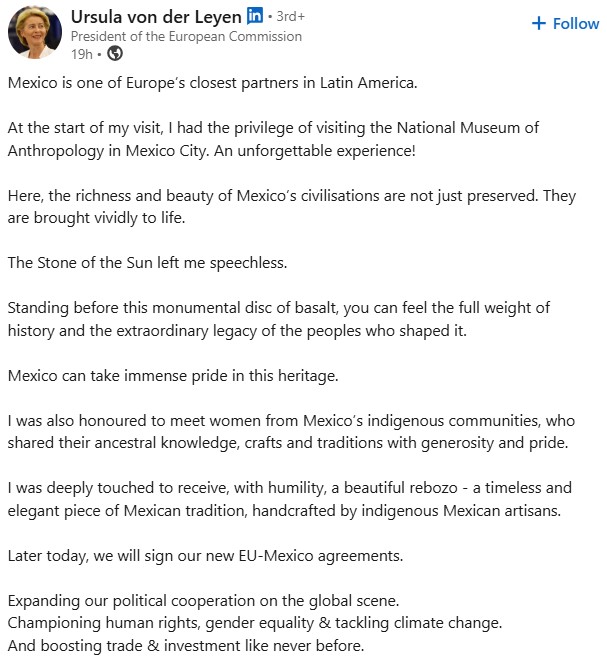Follow Ursula von der Leyen

(x=565, y=24)
